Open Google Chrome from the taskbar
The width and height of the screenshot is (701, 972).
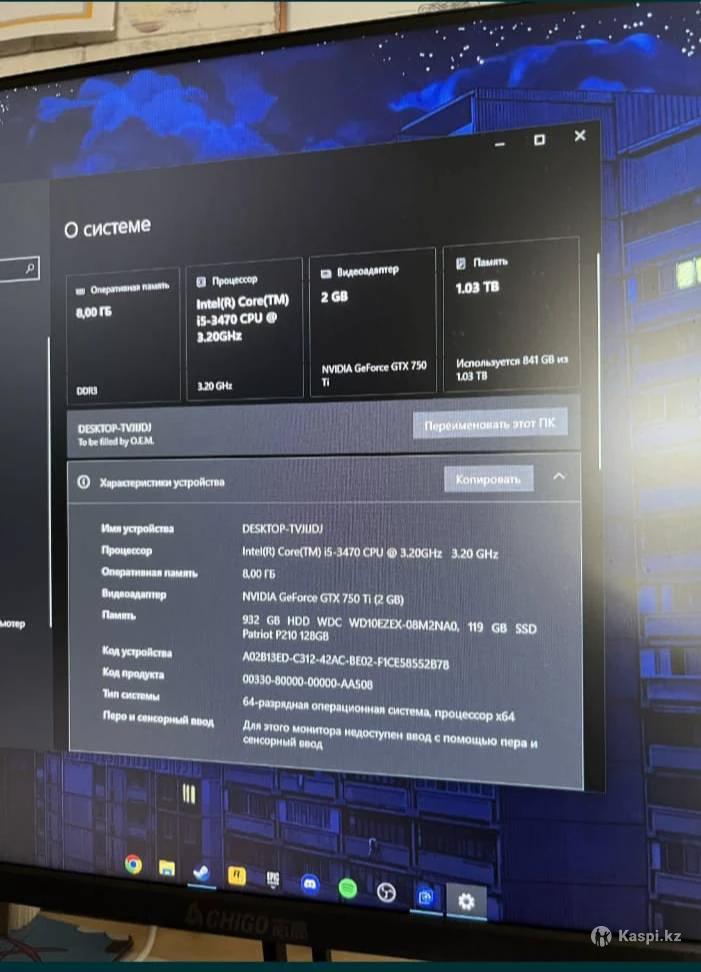pyautogui.click(x=133, y=865)
